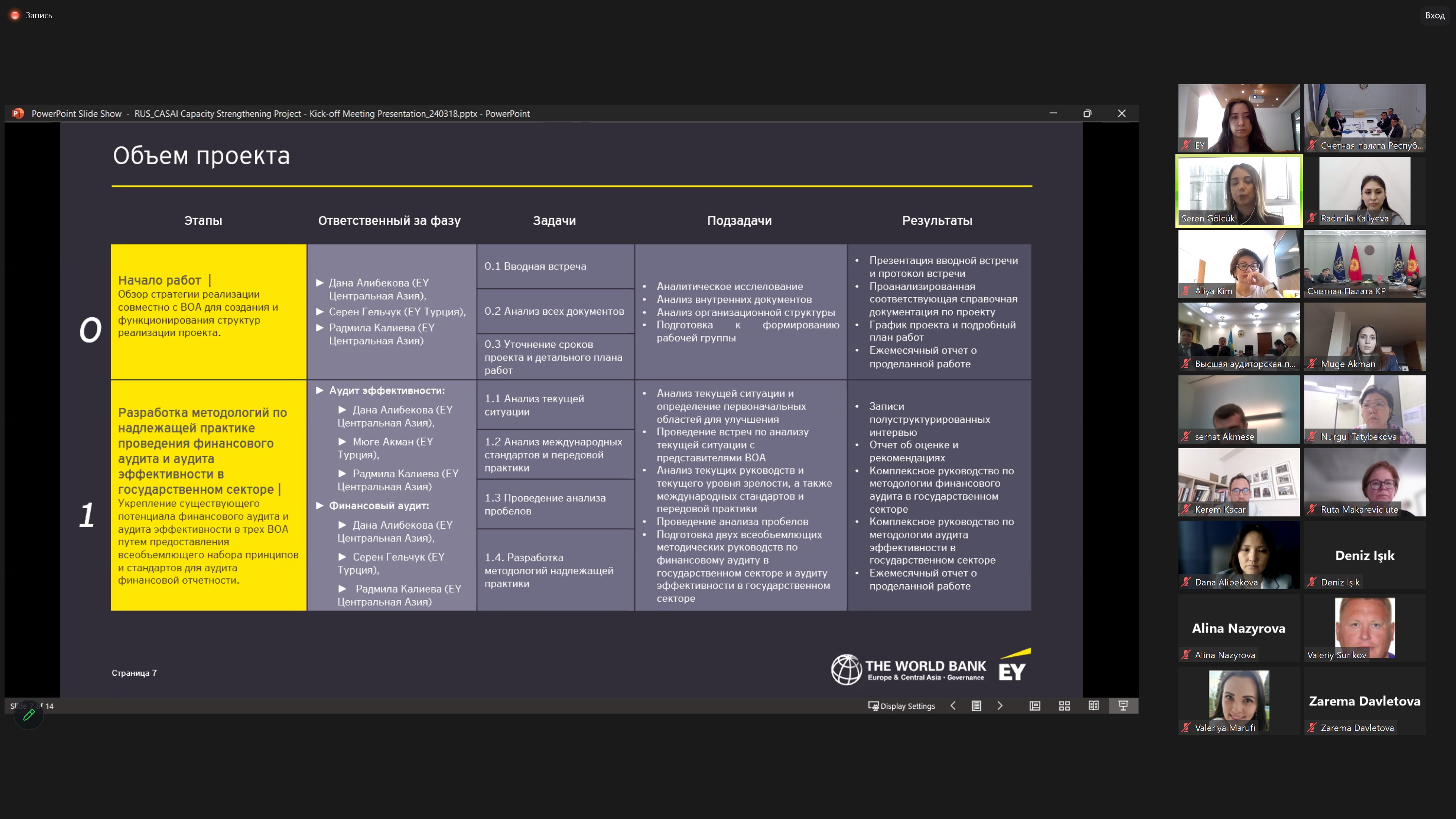Screen dimensions: 1456x819
Task: Restore down the PowerPoint window
Action: pos(1087,114)
